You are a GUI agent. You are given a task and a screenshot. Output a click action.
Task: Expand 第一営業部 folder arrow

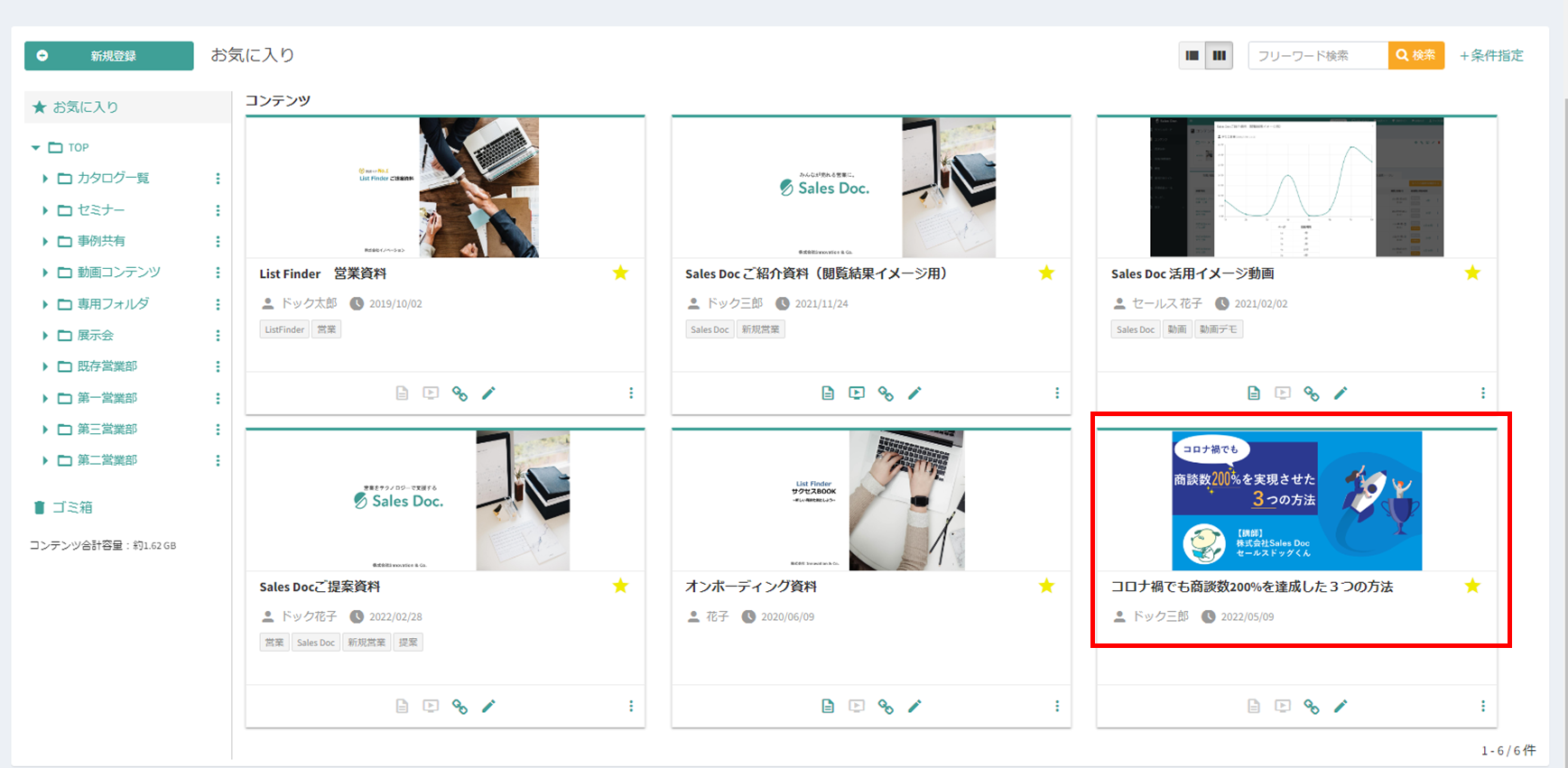tap(45, 398)
